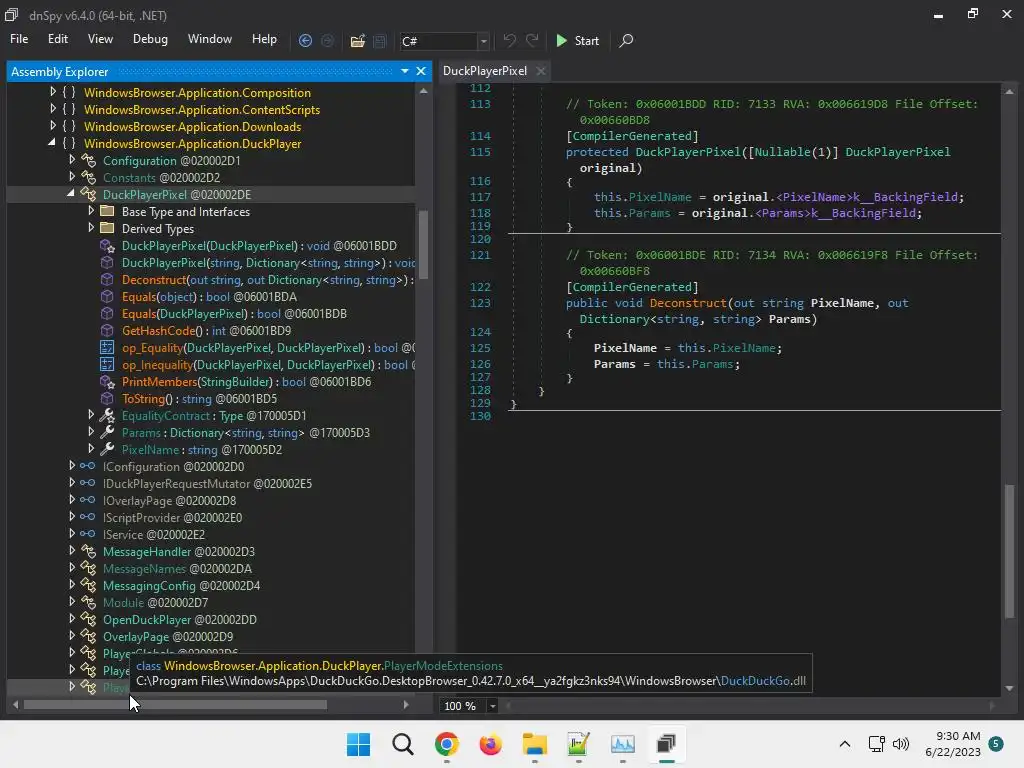
Task: Open the Window menu
Action: (x=210, y=39)
